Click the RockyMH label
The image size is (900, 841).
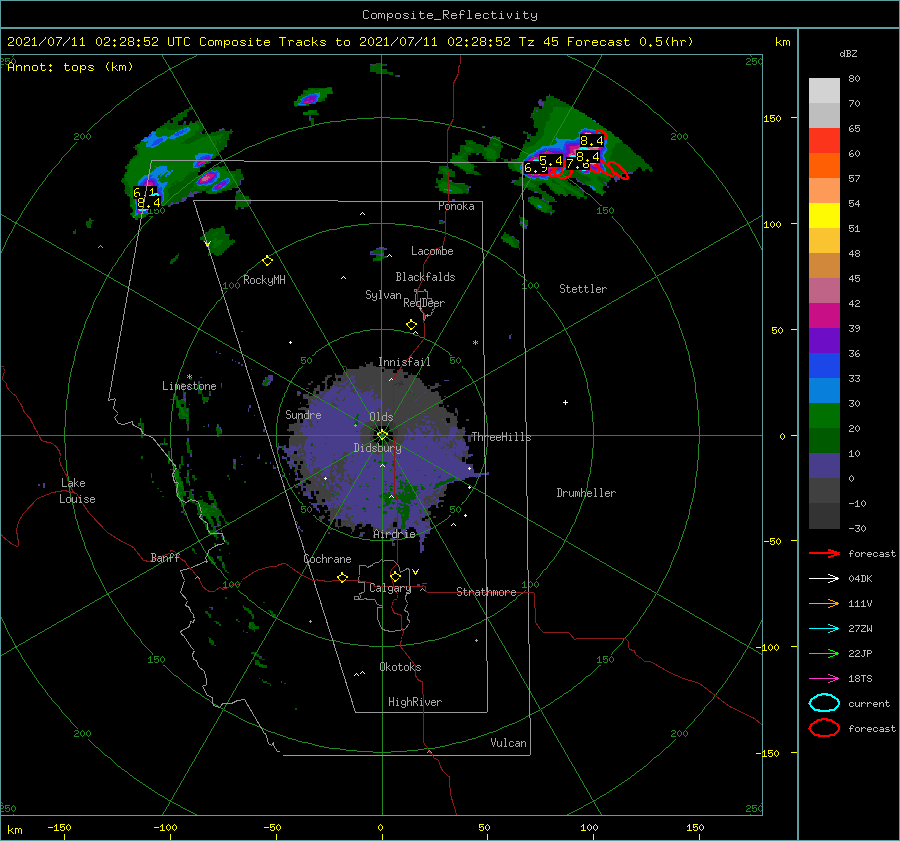(x=264, y=280)
